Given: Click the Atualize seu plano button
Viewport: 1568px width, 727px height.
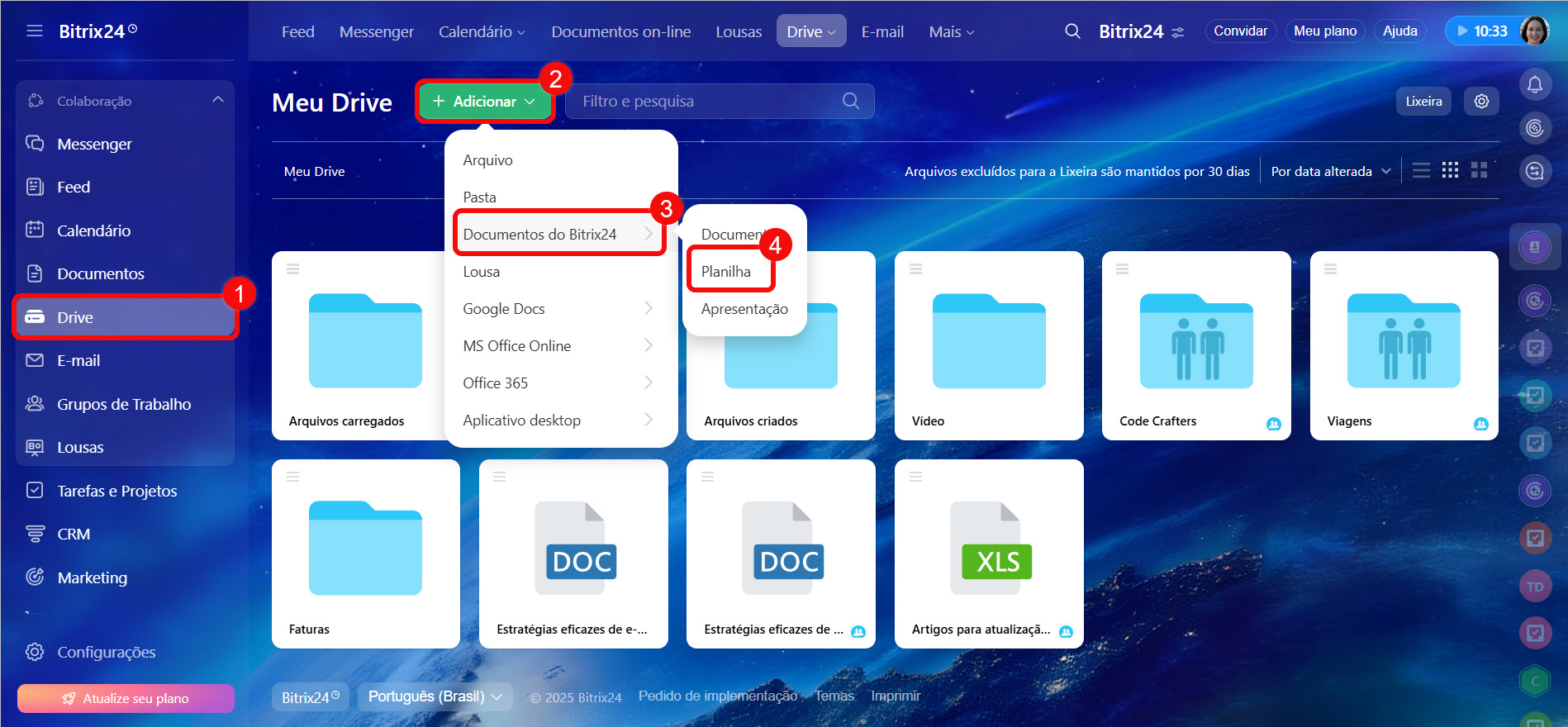Looking at the screenshot, I should pos(126,698).
